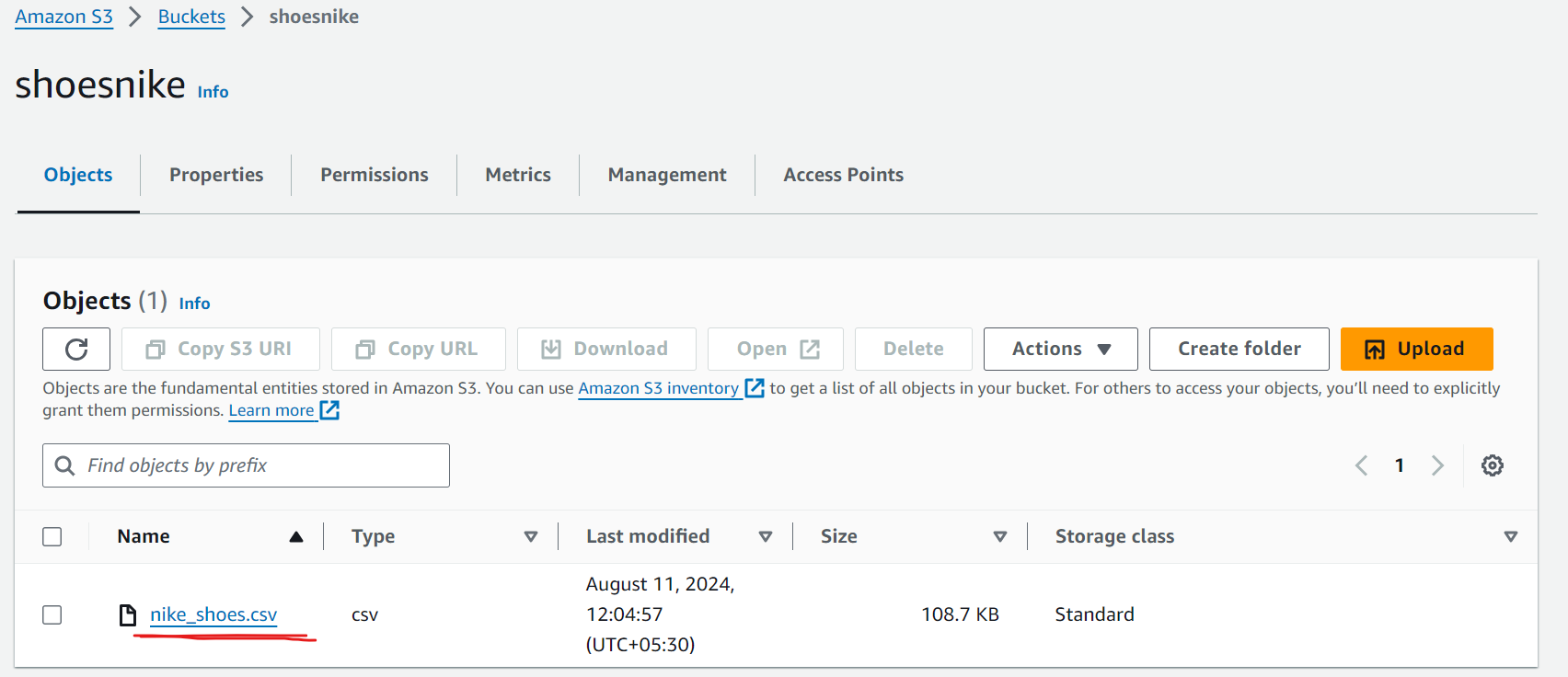Screen dimensions: 1568x677
Task: Open the Amazon S3 inventory link
Action: [659, 388]
